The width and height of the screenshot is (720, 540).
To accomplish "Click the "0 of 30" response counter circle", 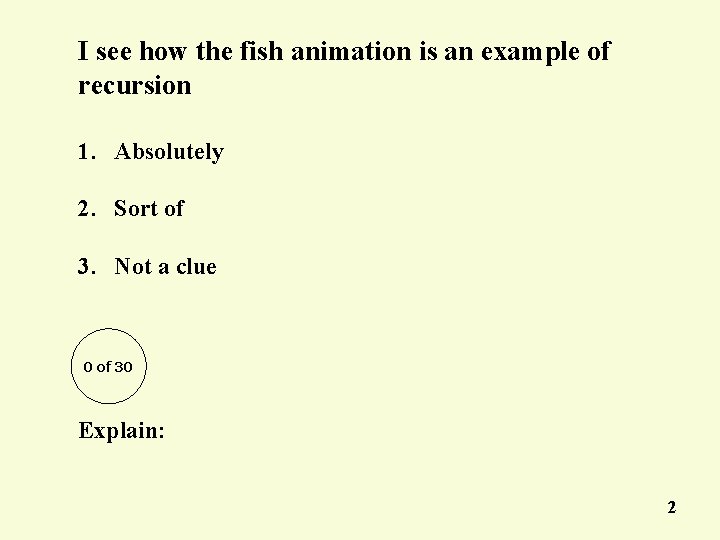I will click(109, 366).
